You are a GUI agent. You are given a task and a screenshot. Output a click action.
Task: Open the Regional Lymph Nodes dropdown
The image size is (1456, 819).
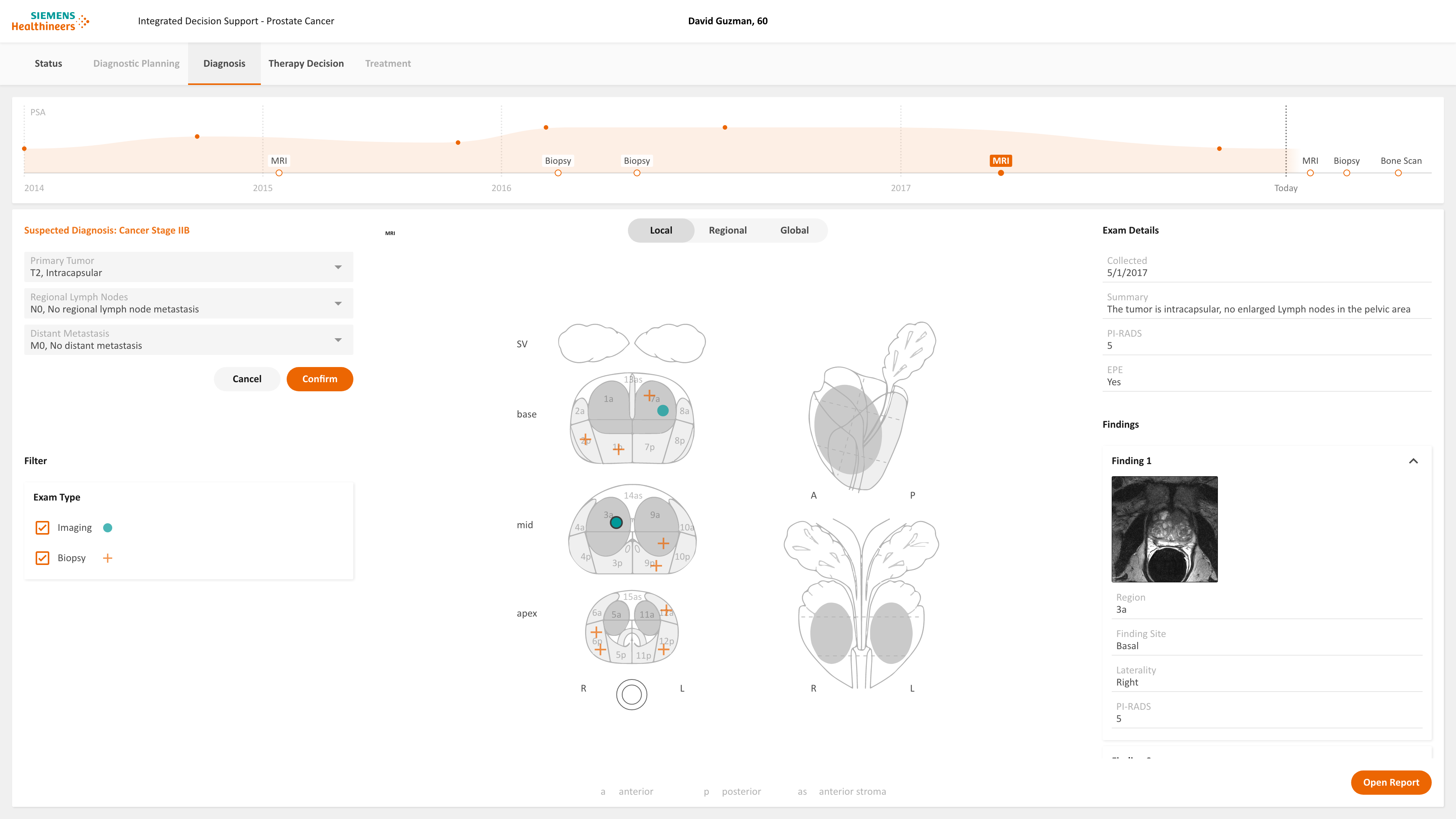189,303
